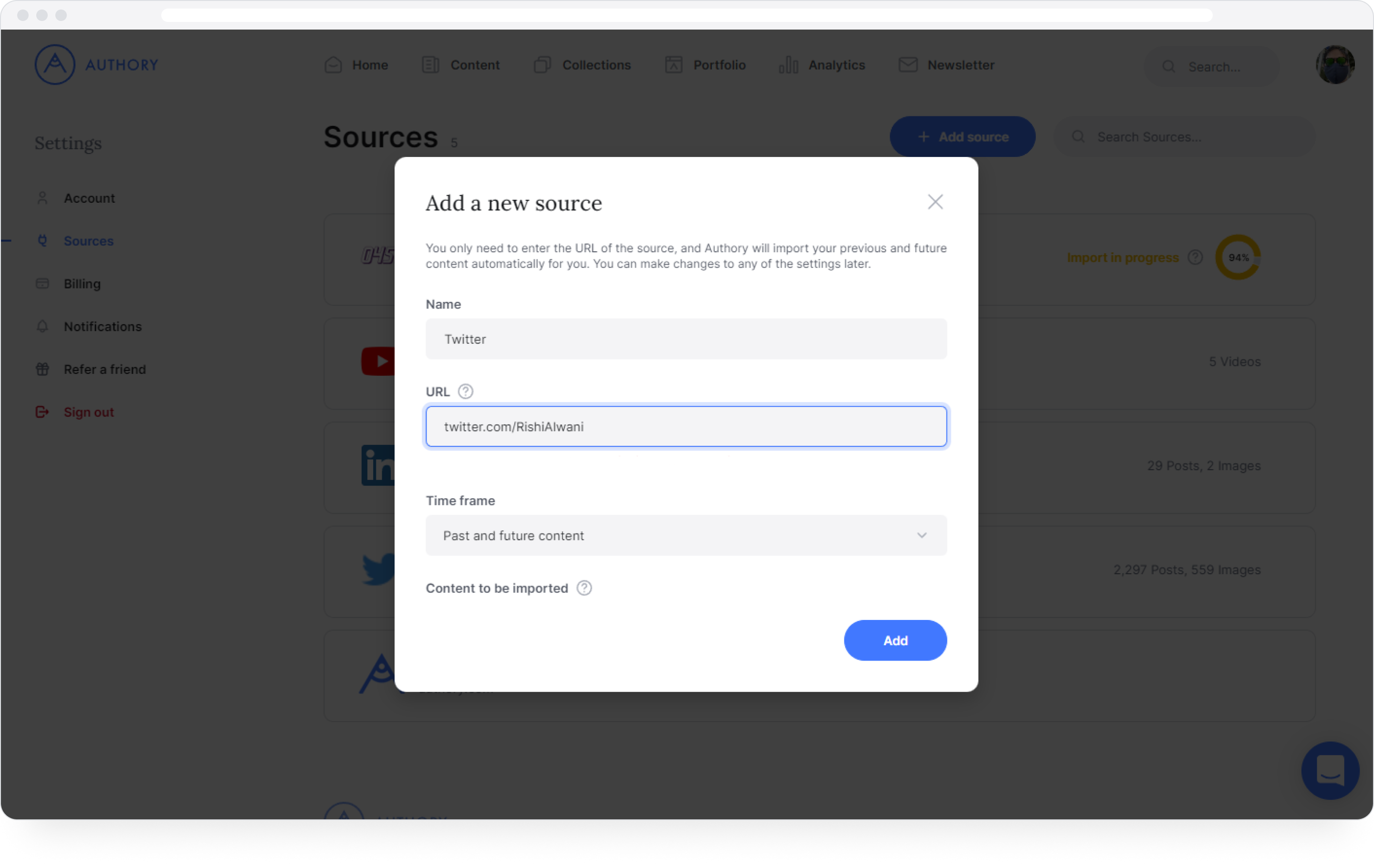Click the chevron arrow in Time frame
The image size is (1374, 868).
922,536
